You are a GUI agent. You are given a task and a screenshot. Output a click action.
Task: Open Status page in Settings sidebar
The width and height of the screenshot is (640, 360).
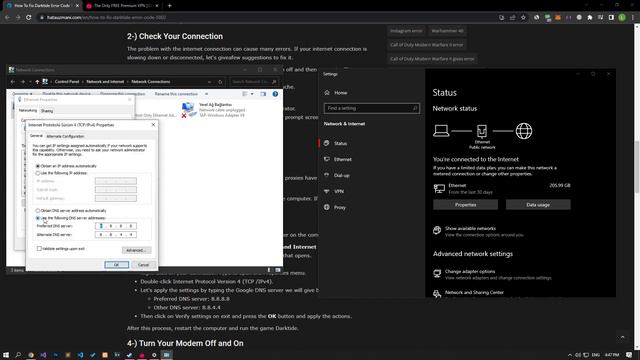pyautogui.click(x=340, y=143)
